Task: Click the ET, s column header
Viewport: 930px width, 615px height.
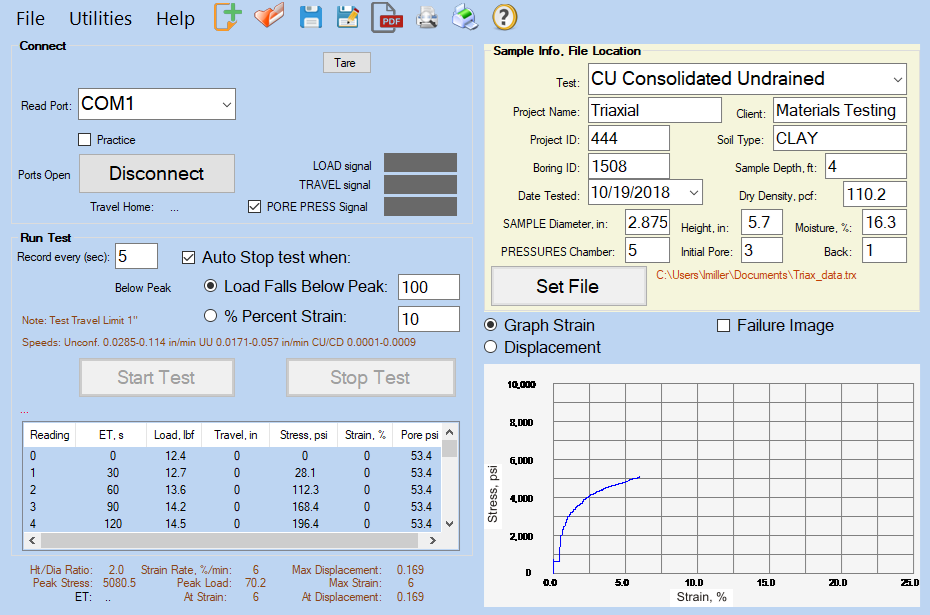Action: click(111, 435)
